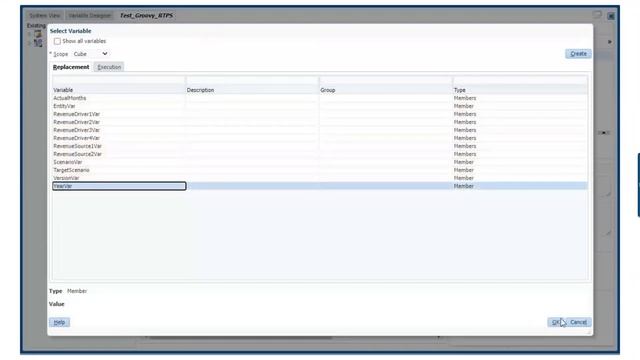The image size is (640, 360).
Task: Expand the right-arrow at background window's right edge
Action: (x=610, y=42)
